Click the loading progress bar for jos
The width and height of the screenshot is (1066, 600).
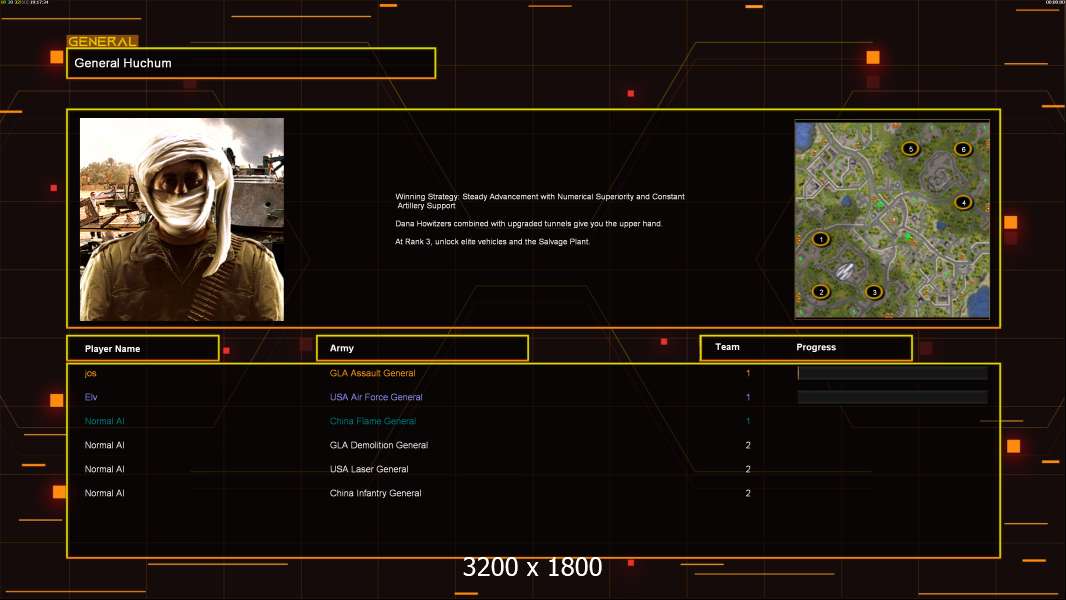point(892,373)
